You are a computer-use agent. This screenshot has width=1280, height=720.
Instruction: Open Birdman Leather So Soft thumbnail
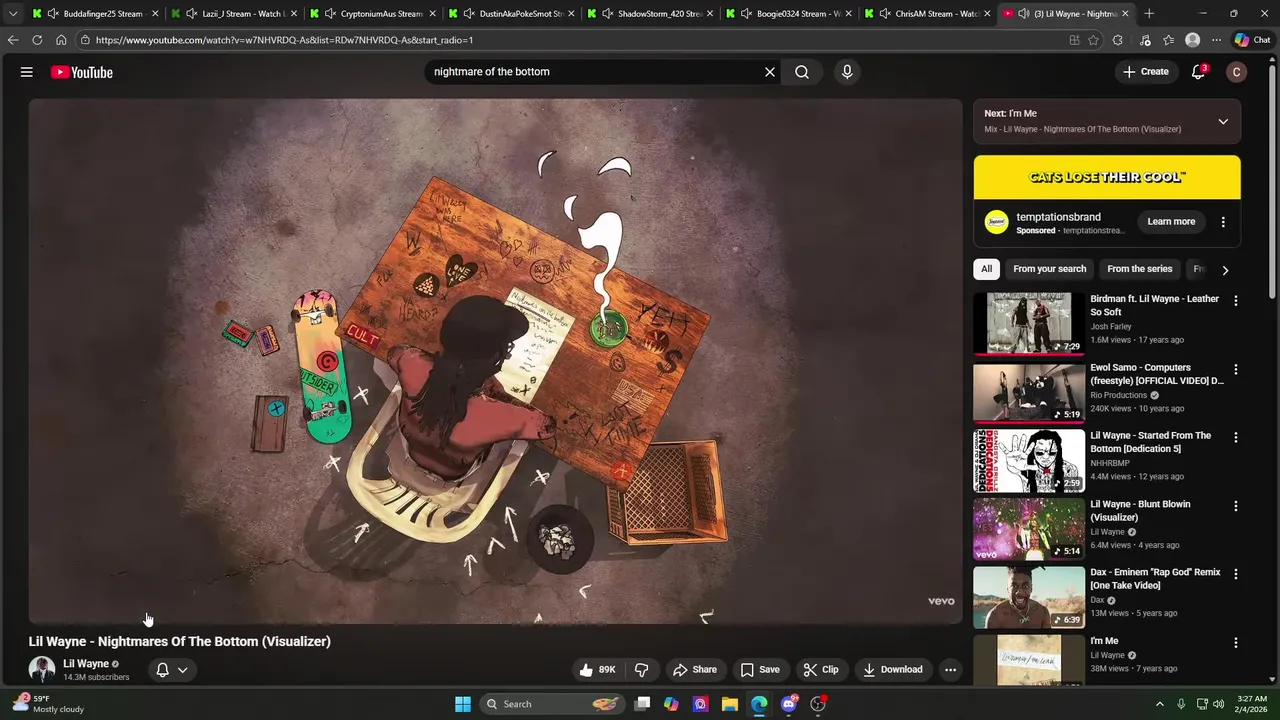pyautogui.click(x=1029, y=323)
